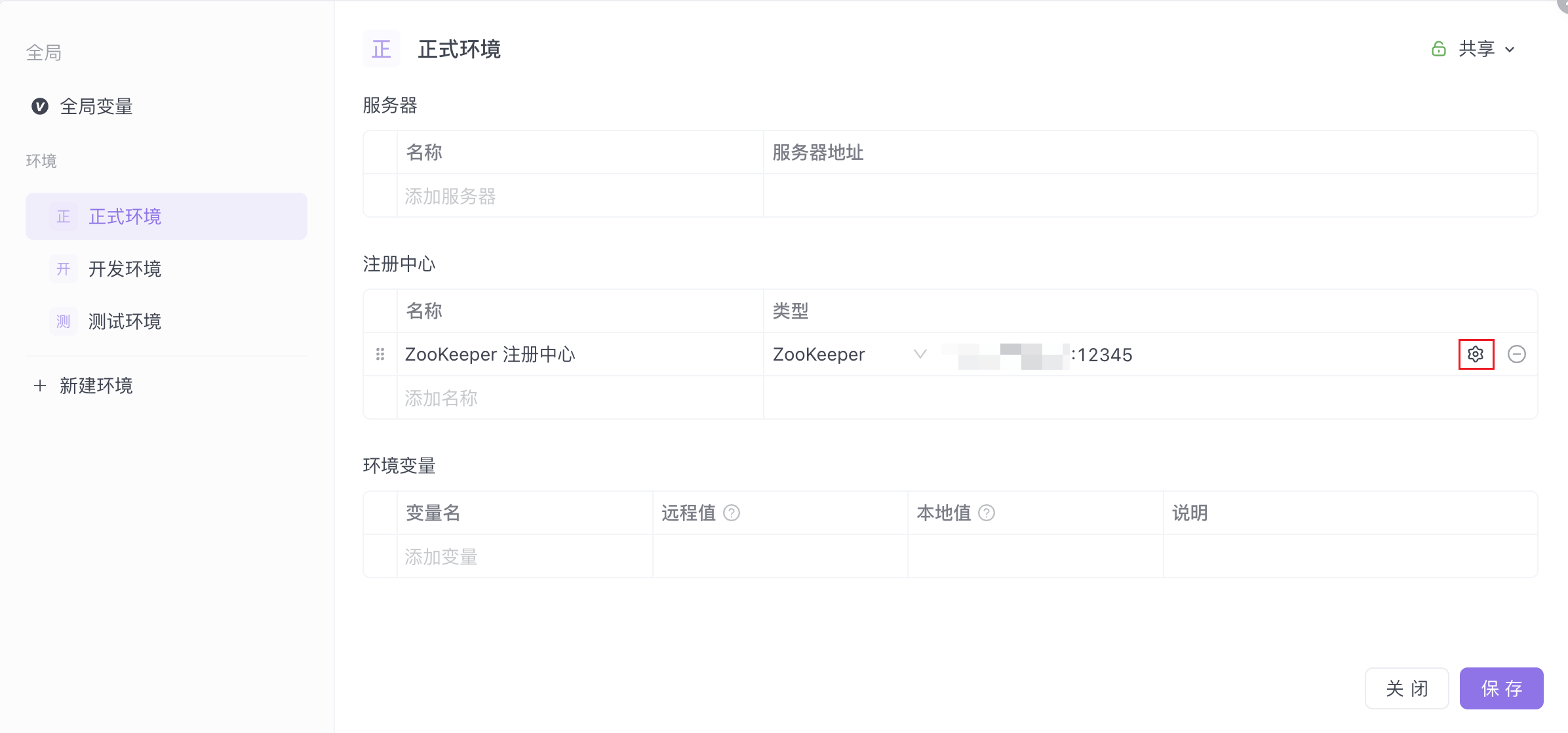
Task: Click the Save button
Action: (1501, 688)
